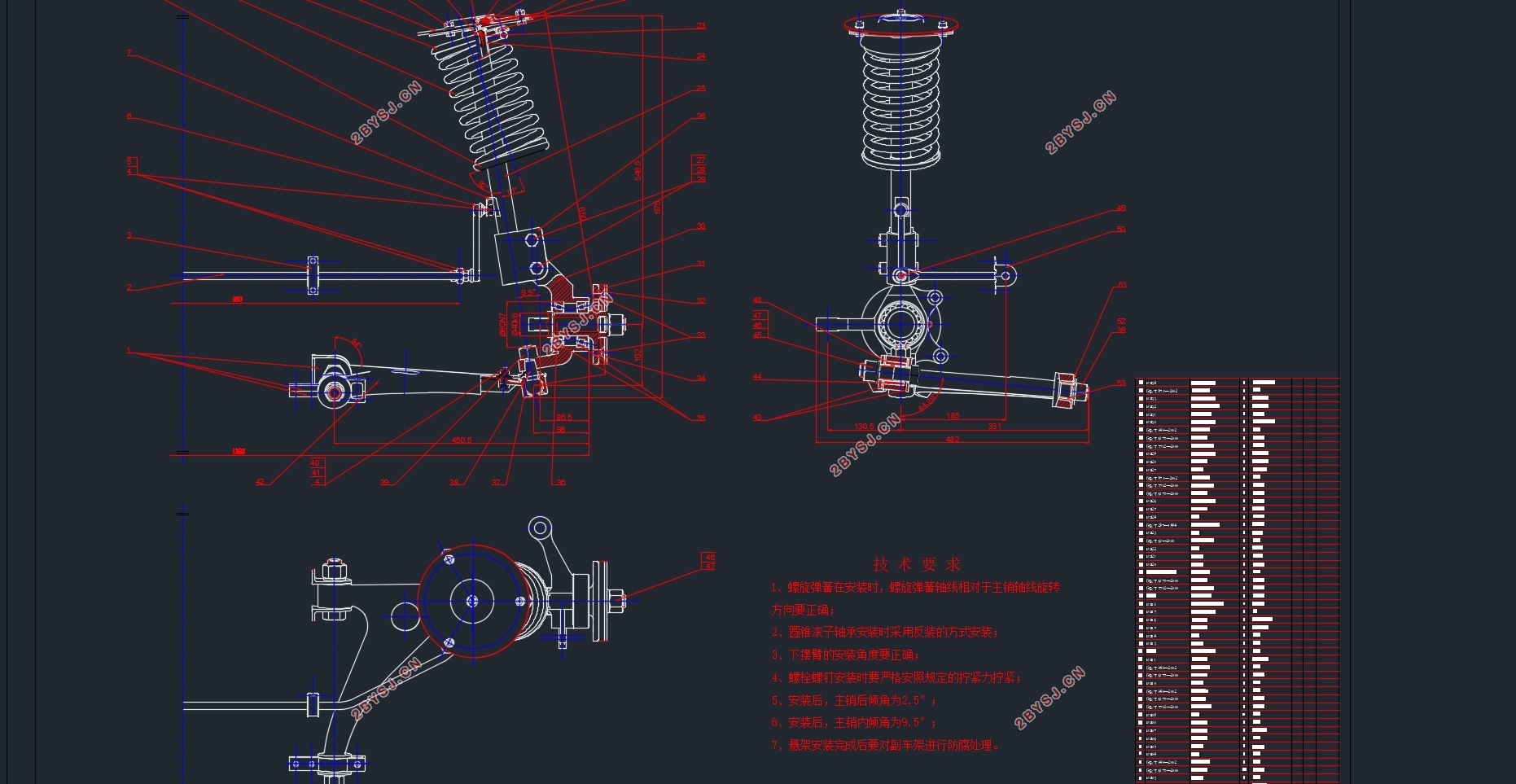
Task: Select callout label 53
Action: [1121, 383]
